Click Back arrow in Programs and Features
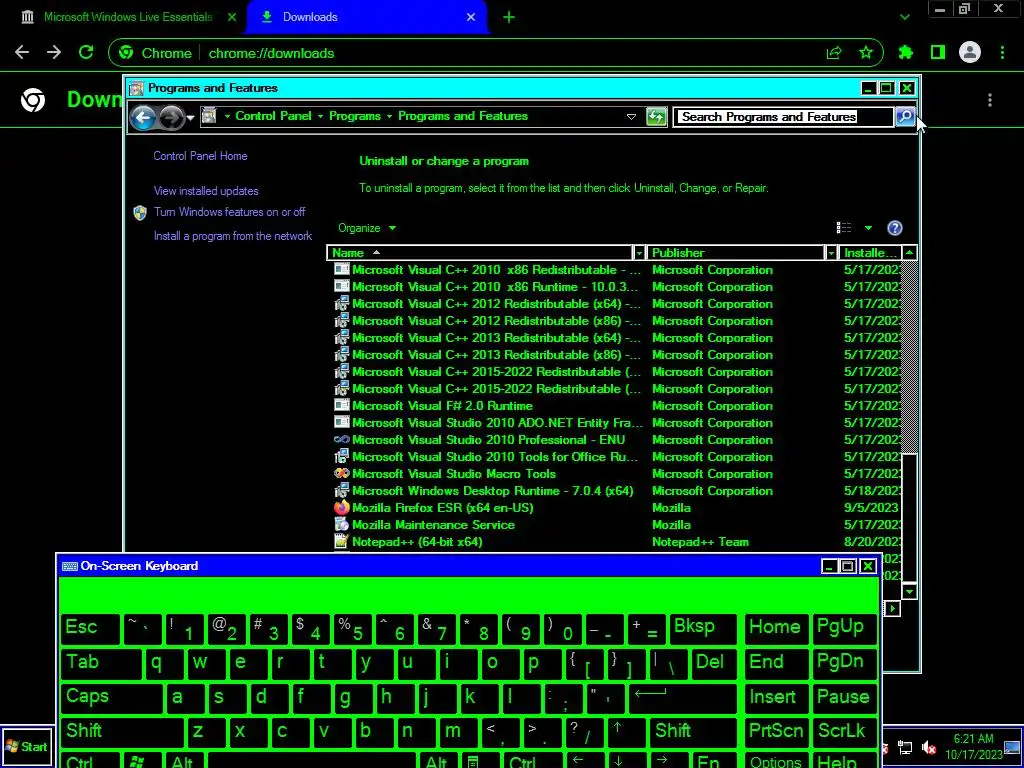 (x=142, y=118)
